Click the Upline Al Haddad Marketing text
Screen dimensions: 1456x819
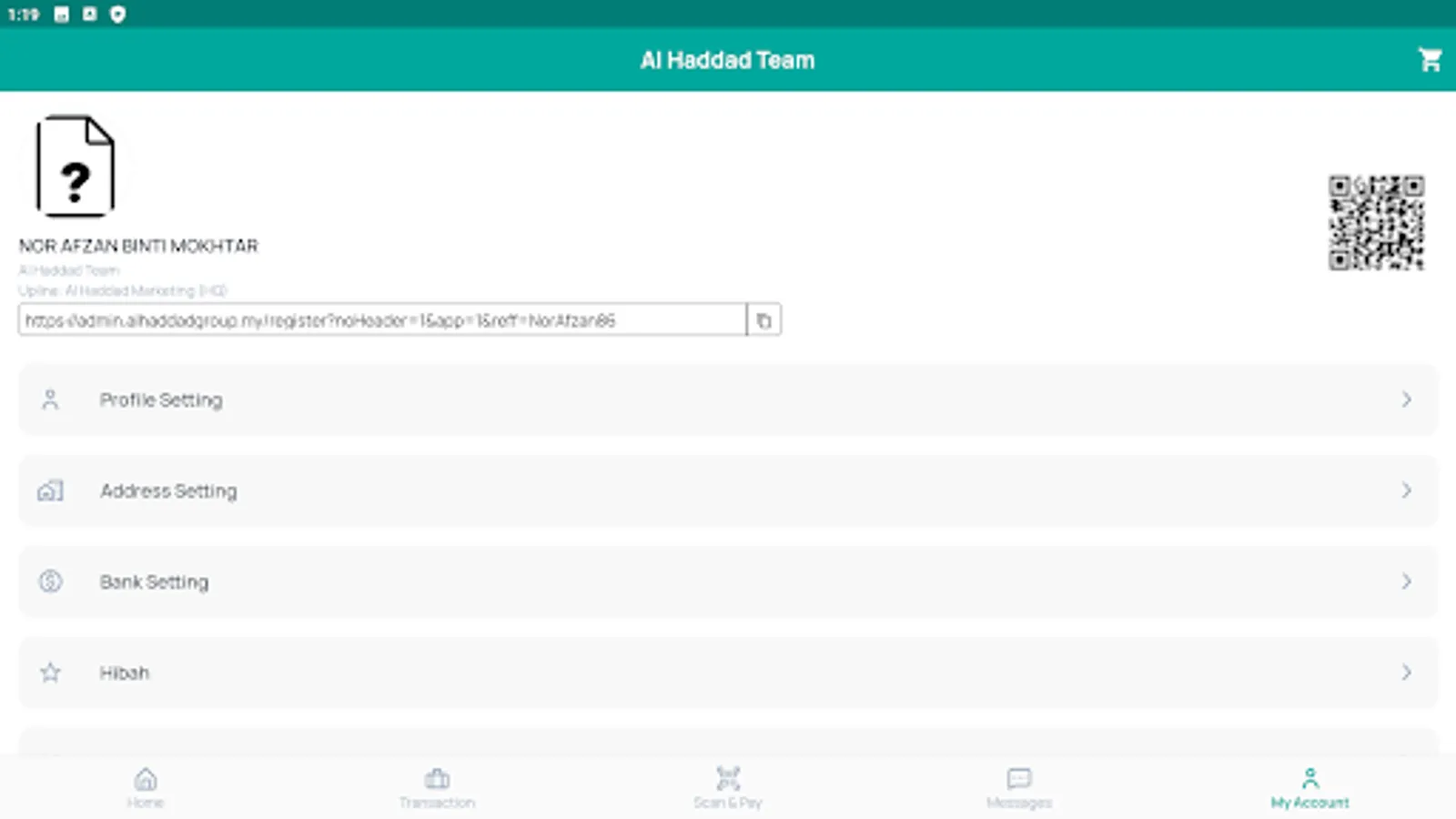pos(122,291)
